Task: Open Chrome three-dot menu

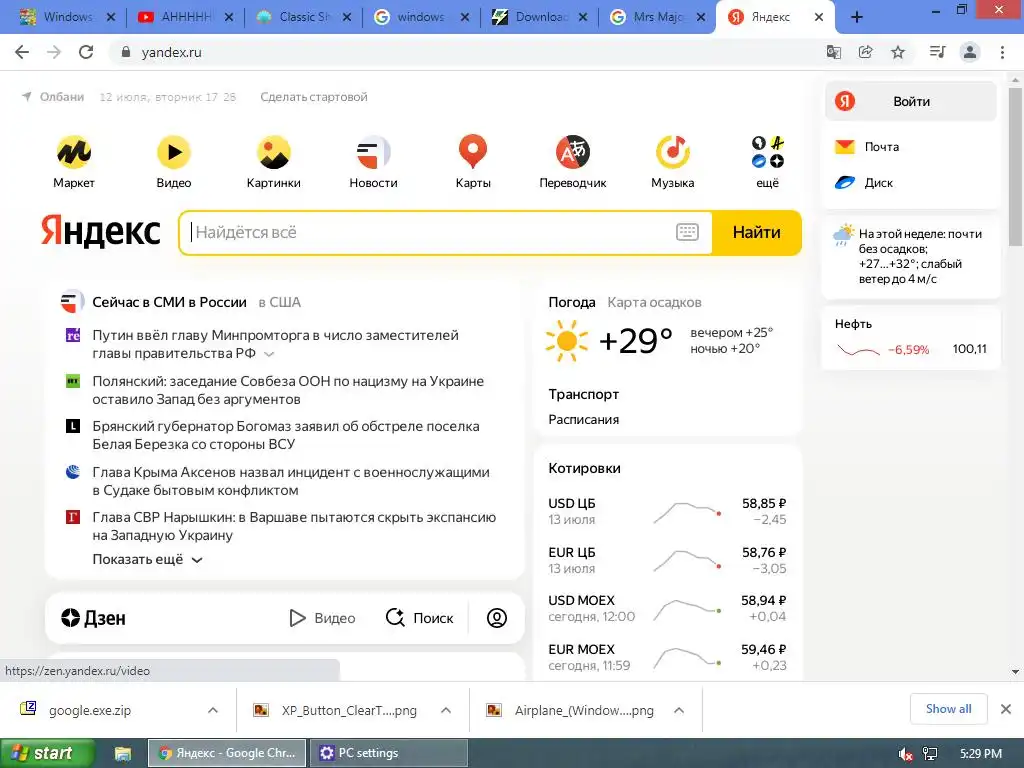Action: point(1002,52)
